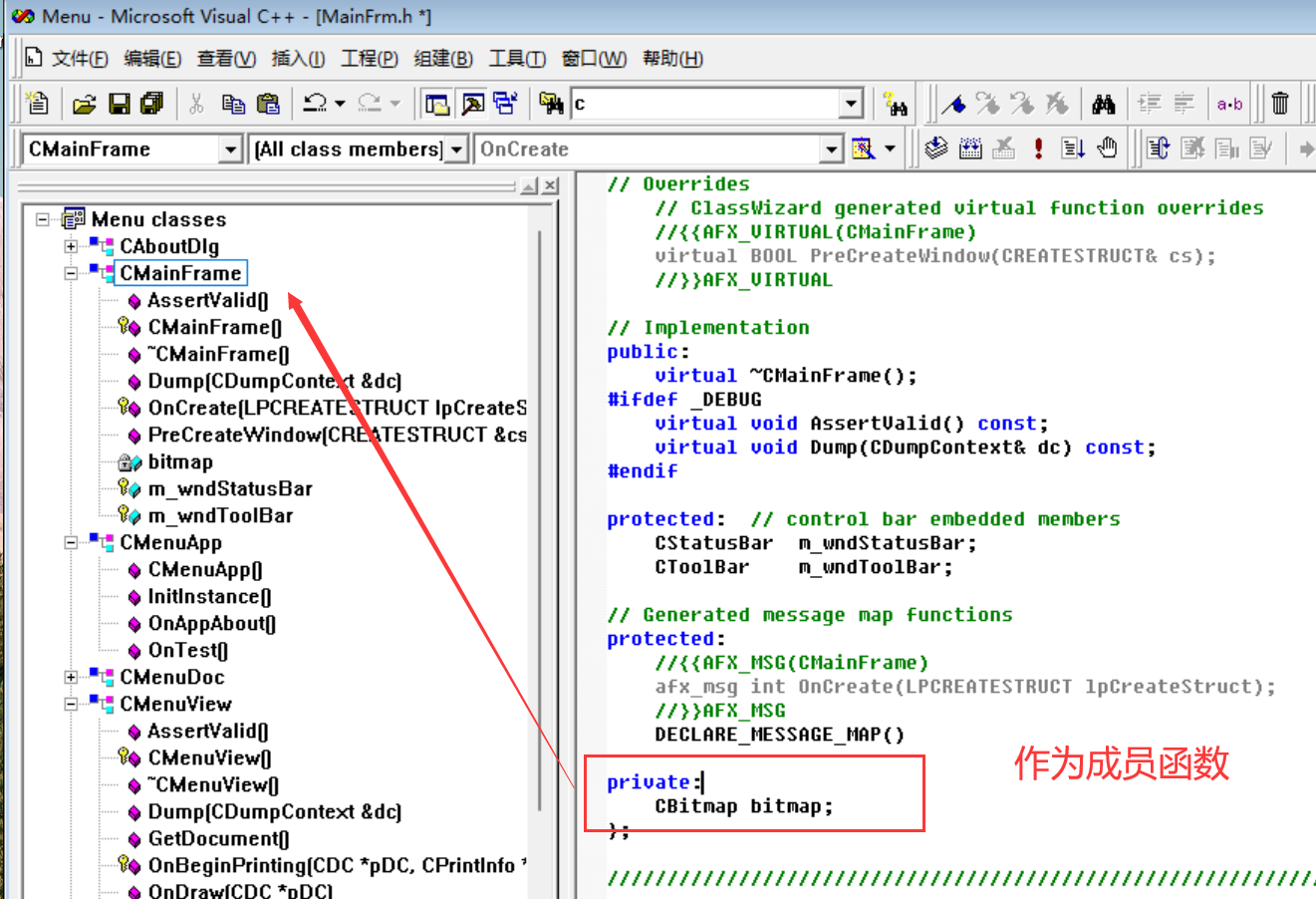1316x899 pixels.
Task: Click the Find in Files icon
Action: (x=551, y=103)
